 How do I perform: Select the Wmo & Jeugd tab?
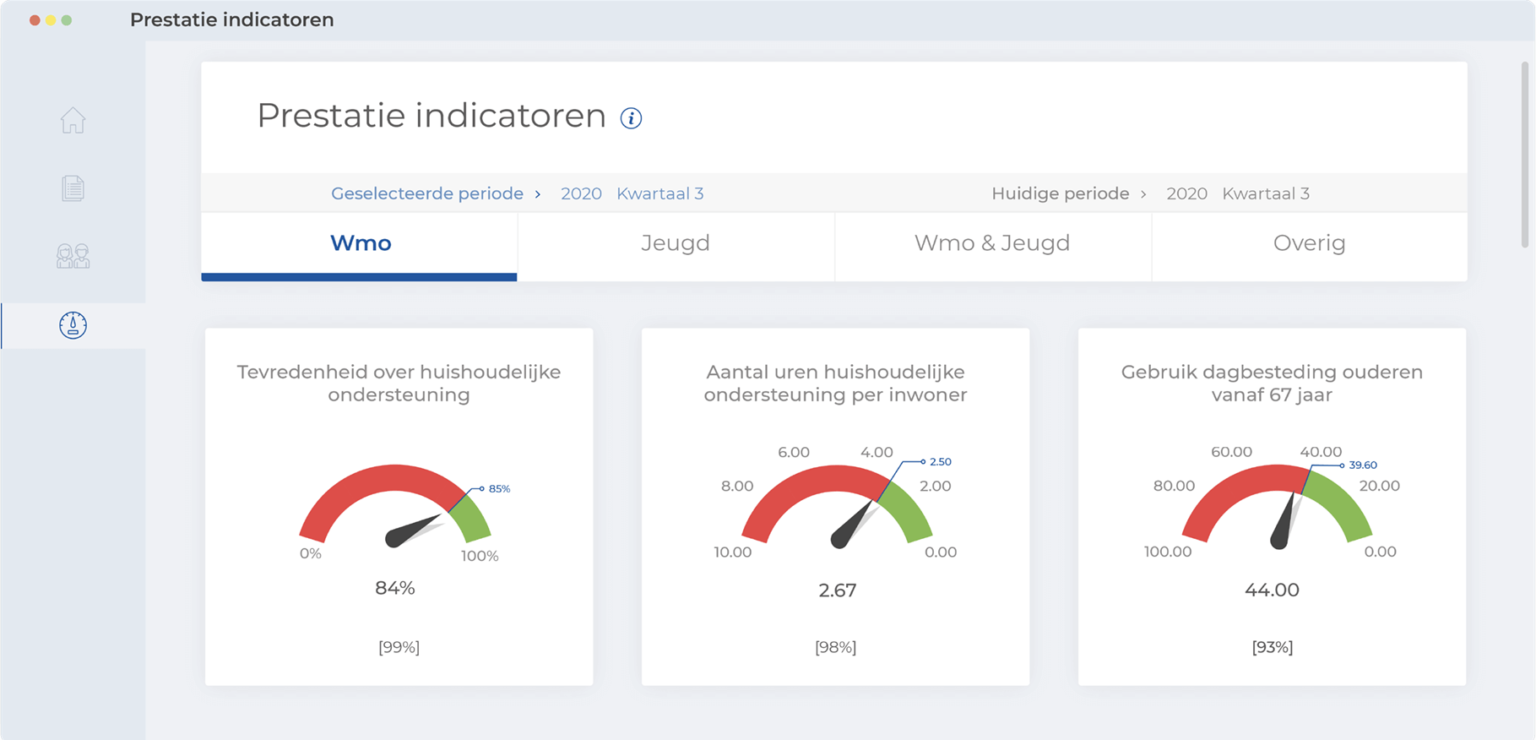[x=993, y=242]
